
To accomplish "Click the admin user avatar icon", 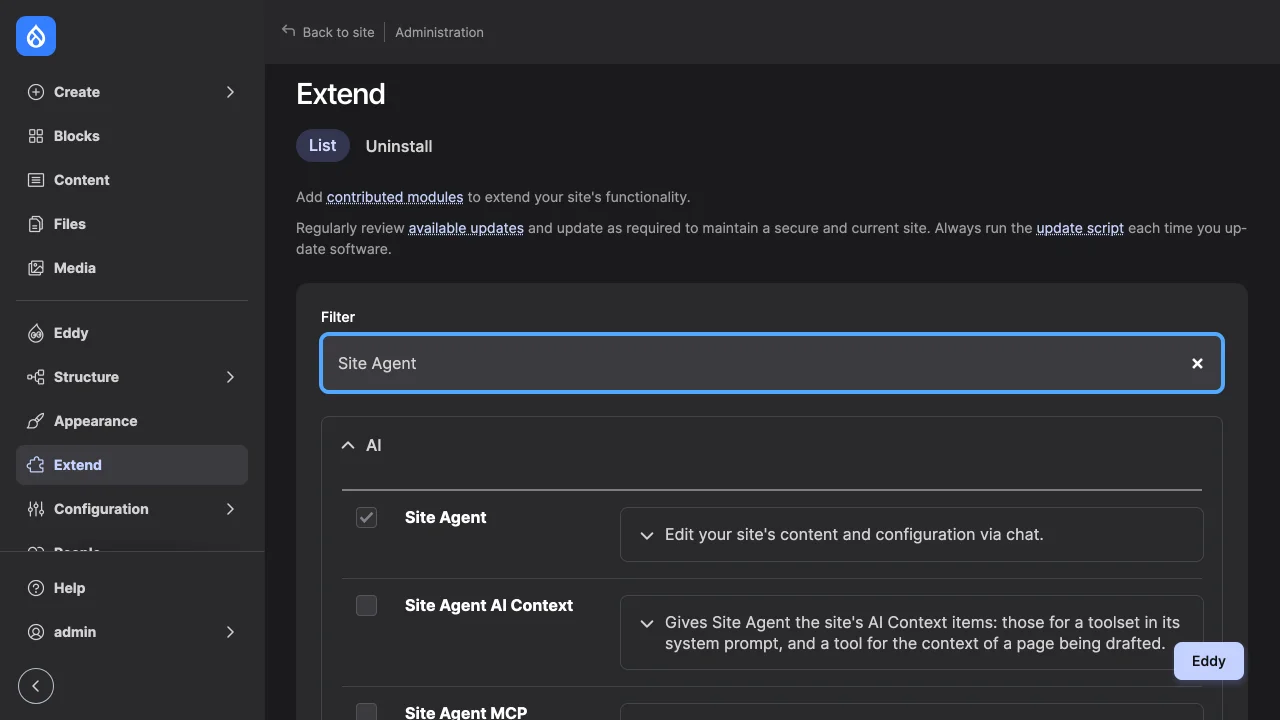I will tap(36, 632).
